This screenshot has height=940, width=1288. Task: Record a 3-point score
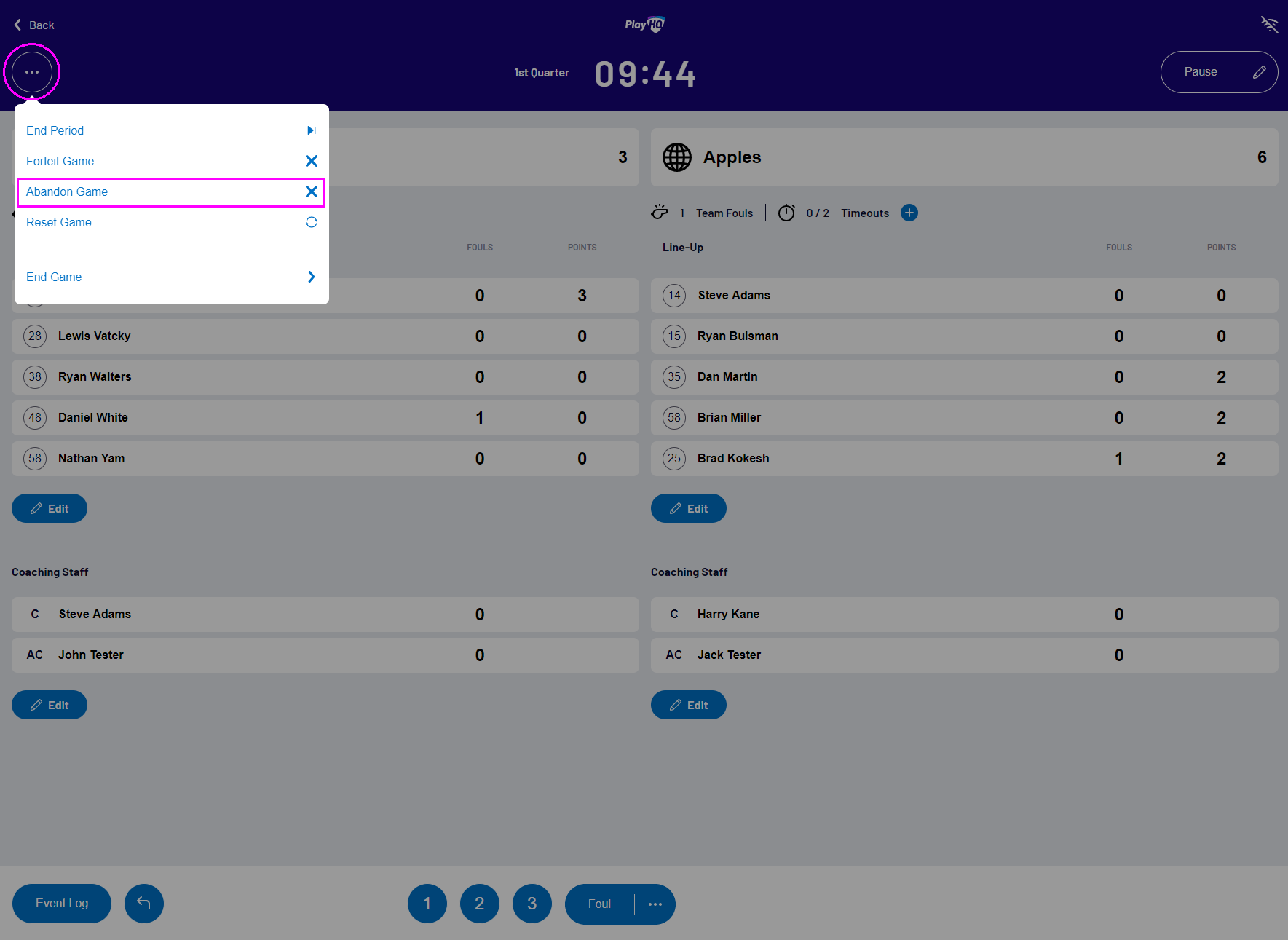(x=532, y=904)
